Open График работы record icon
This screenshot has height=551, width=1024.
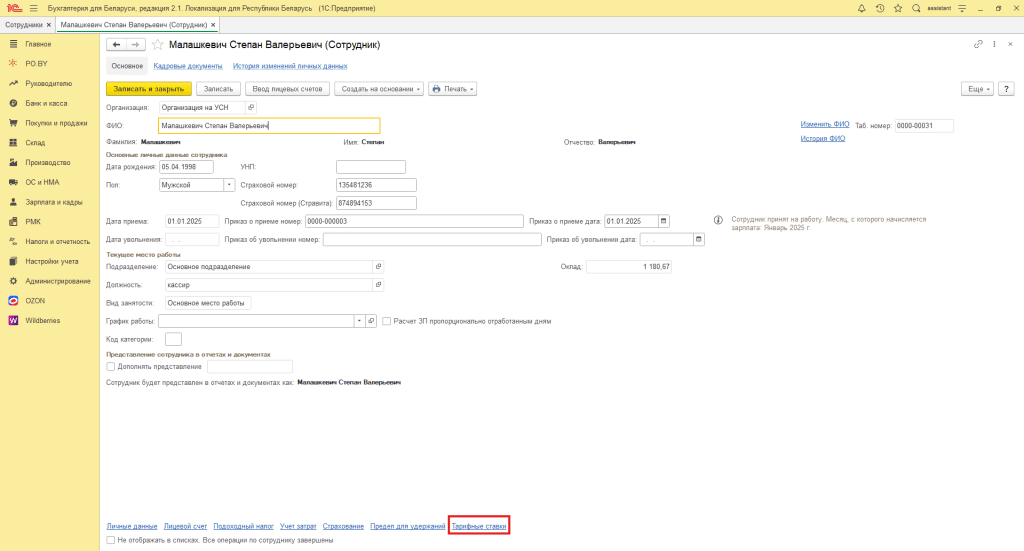(371, 321)
